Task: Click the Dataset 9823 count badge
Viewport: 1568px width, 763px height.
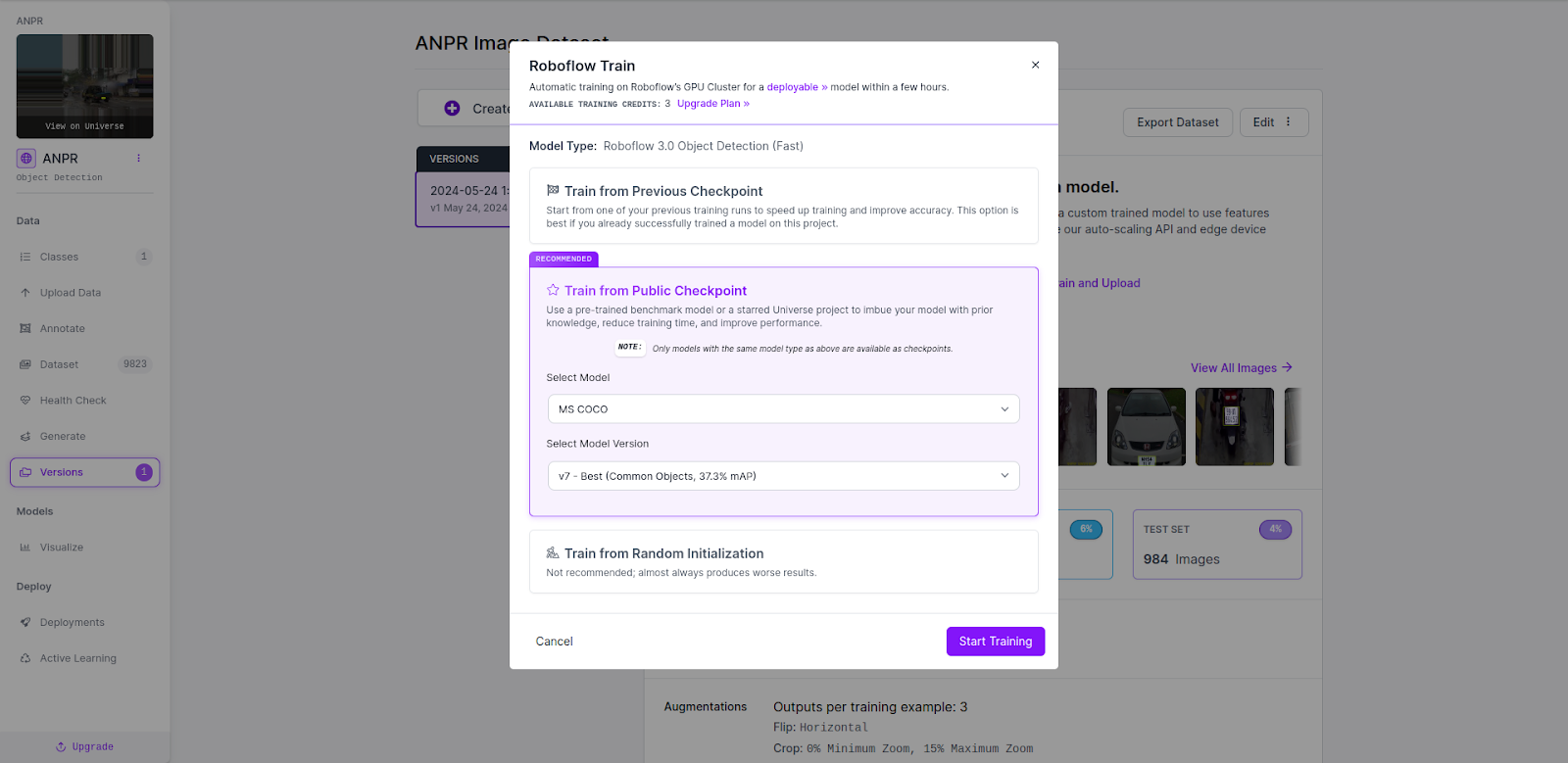Action: 135,364
